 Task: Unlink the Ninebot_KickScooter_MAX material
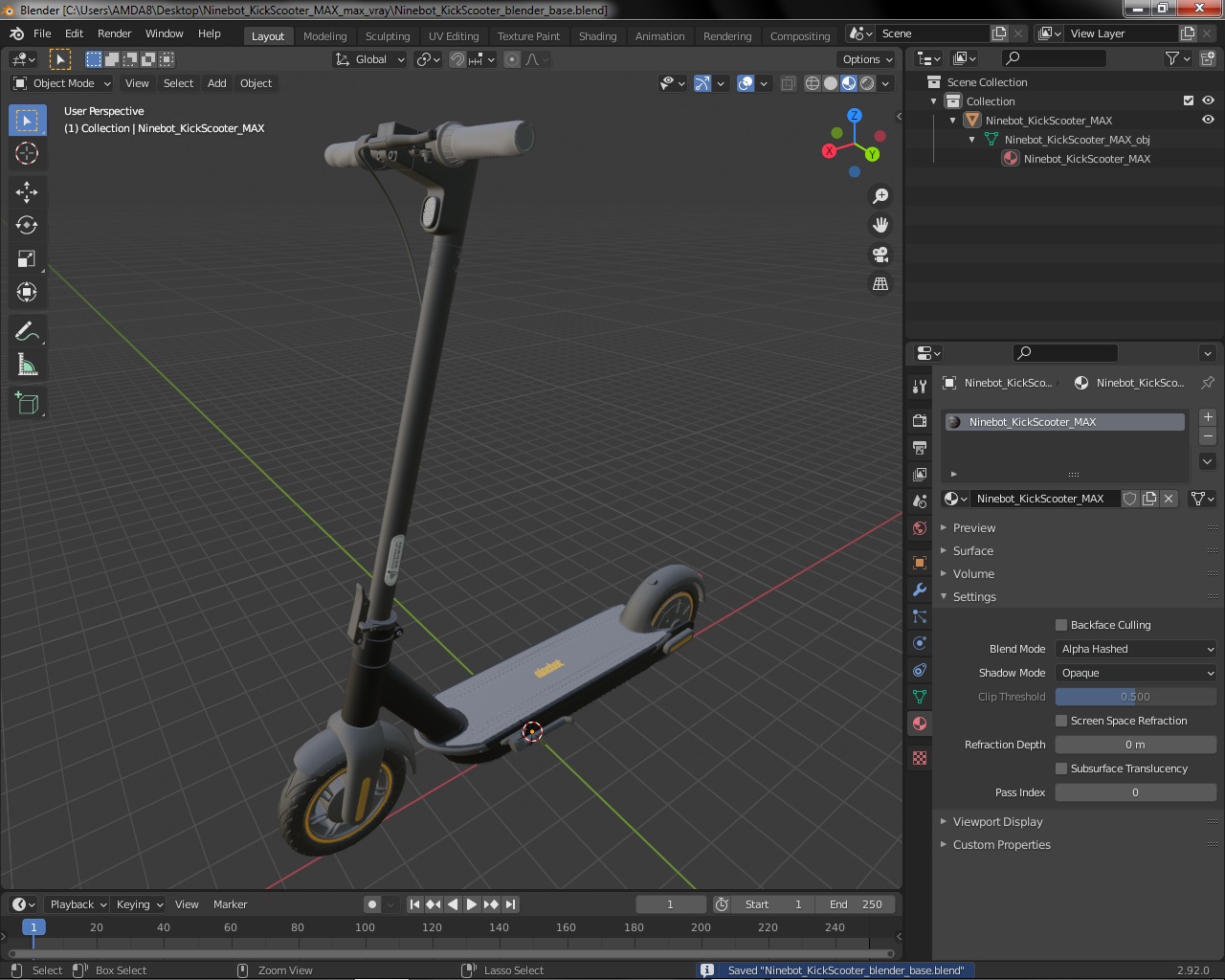[1169, 499]
